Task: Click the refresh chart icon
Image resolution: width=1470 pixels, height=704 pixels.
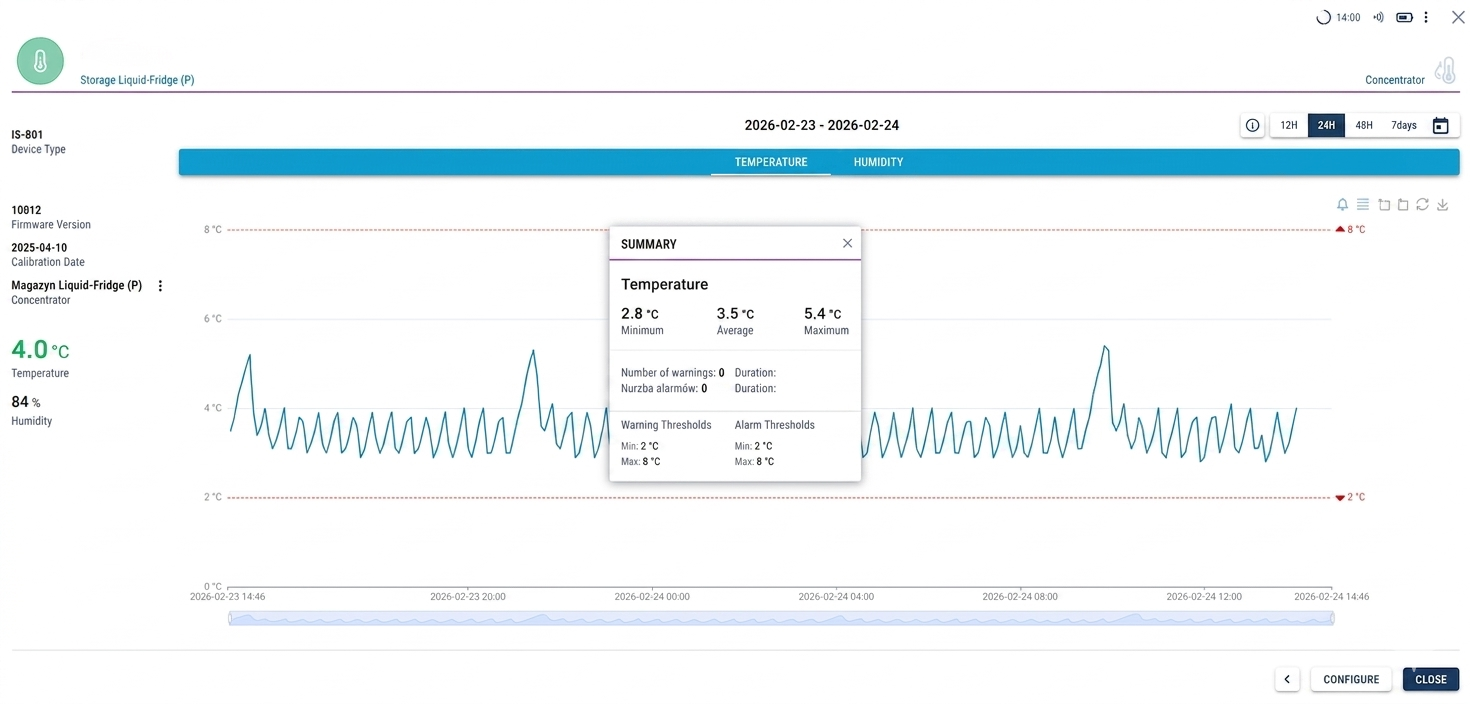Action: [x=1422, y=205]
